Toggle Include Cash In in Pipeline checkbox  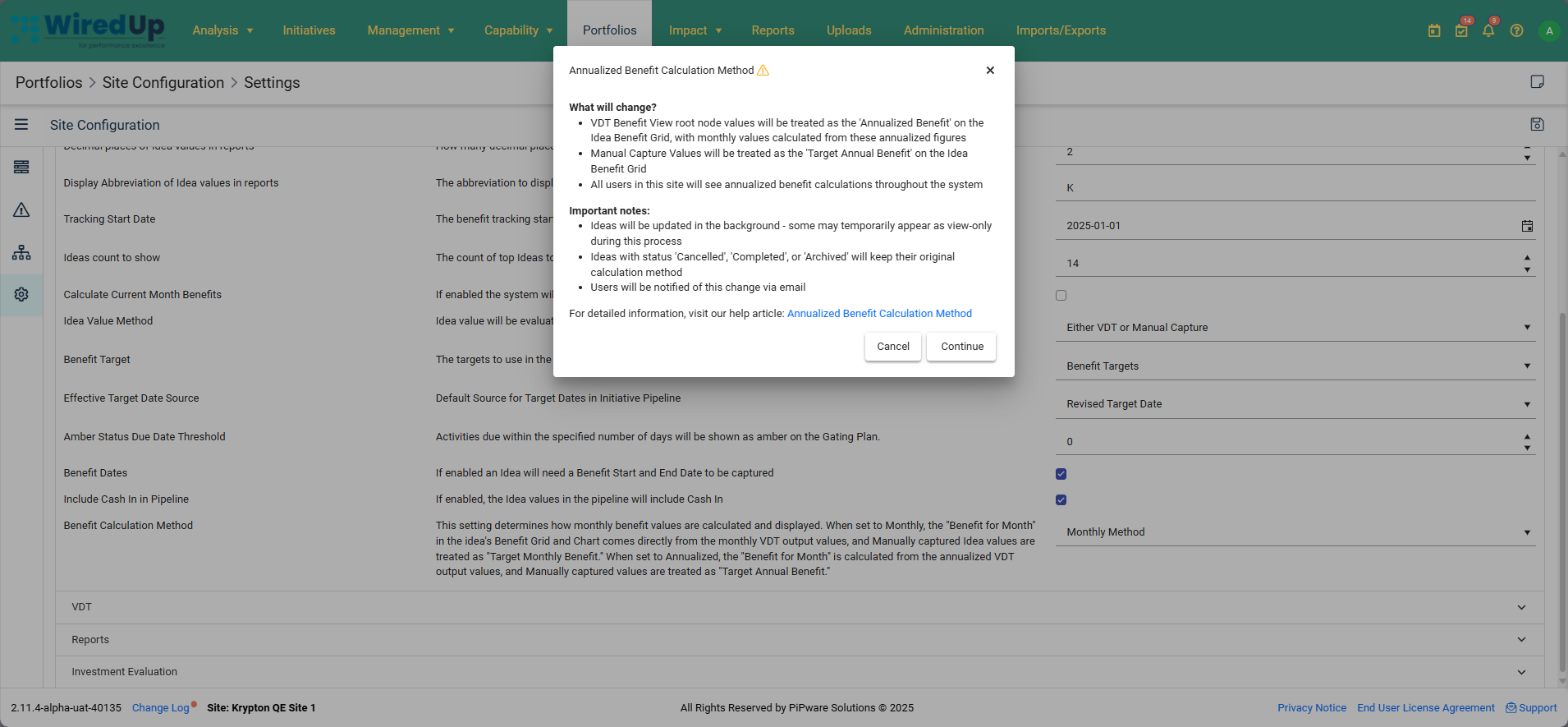(x=1061, y=500)
